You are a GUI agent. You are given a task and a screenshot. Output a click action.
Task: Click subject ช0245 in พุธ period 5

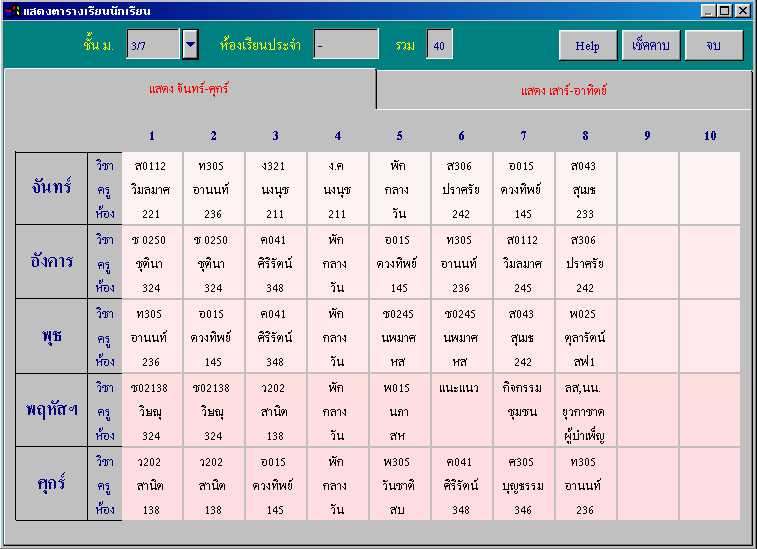pyautogui.click(x=398, y=314)
